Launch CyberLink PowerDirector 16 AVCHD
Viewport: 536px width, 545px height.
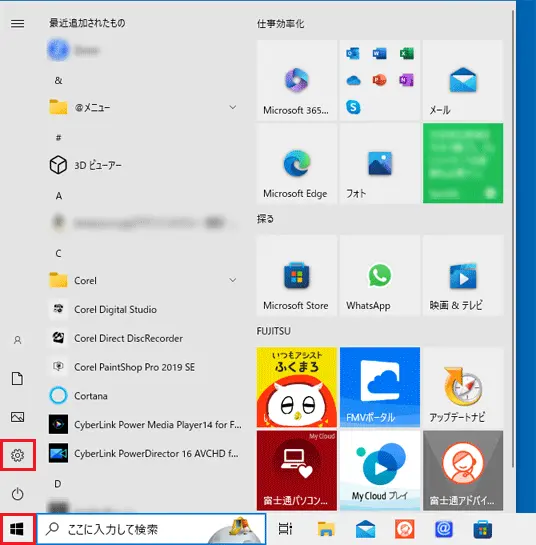click(x=144, y=453)
